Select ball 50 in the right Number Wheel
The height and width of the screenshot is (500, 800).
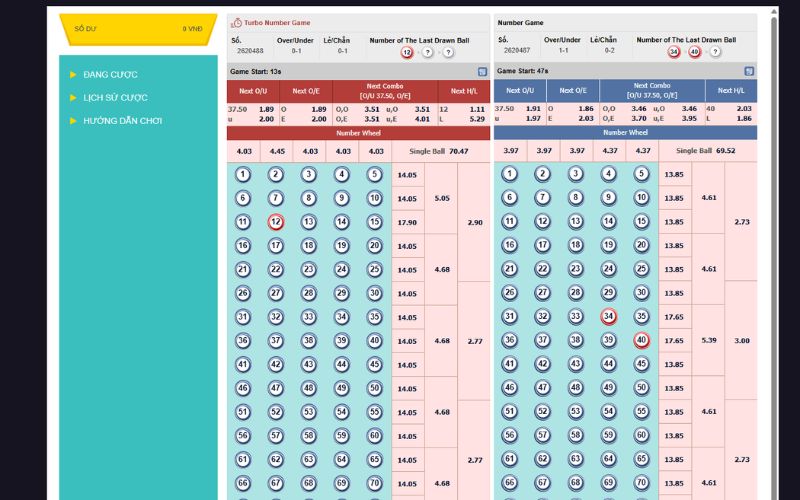click(641, 388)
